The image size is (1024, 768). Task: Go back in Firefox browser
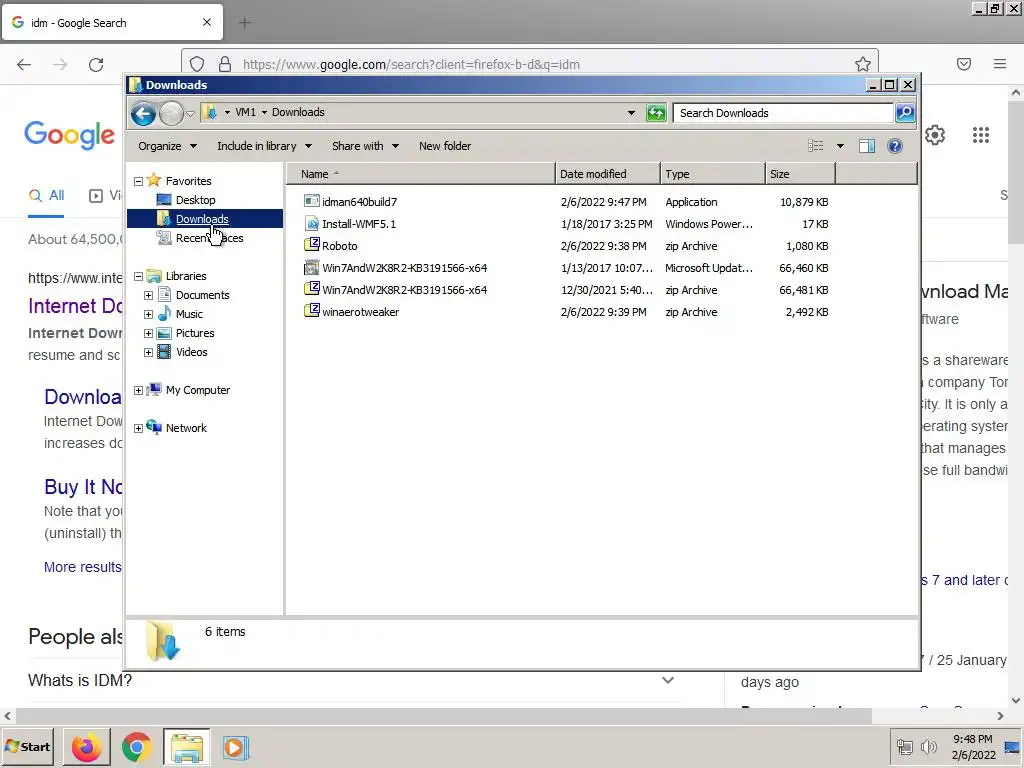tap(24, 64)
